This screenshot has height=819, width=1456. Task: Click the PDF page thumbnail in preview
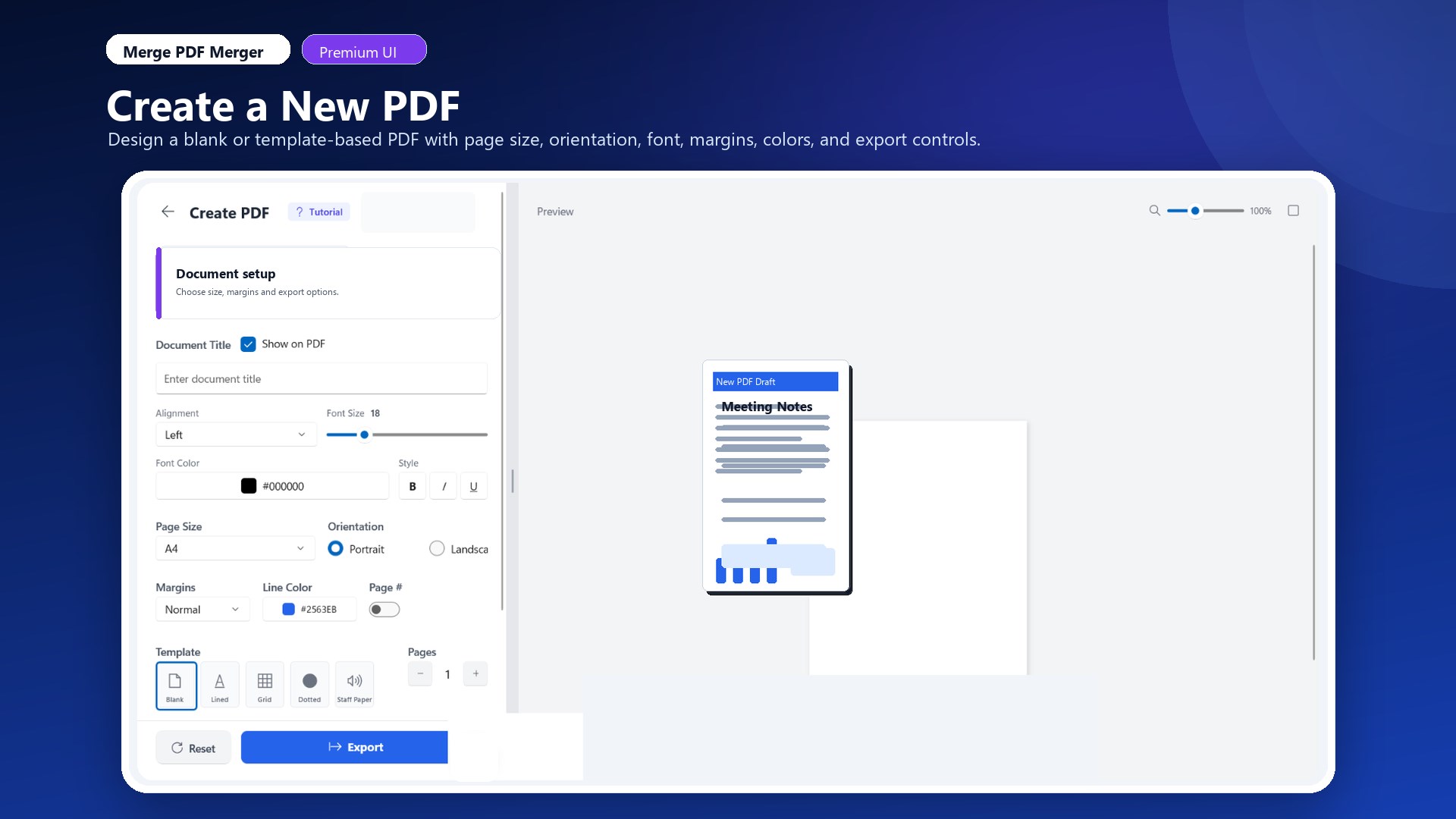(x=776, y=476)
